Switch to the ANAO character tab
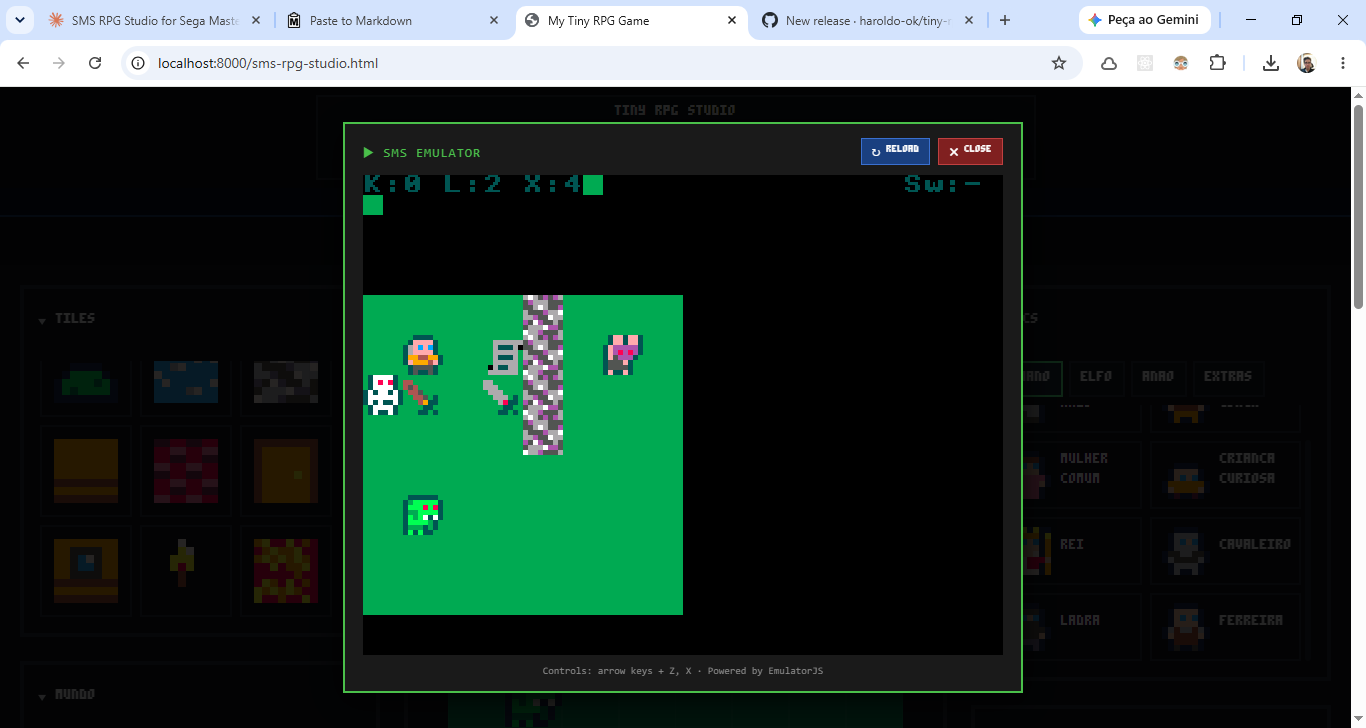The width and height of the screenshot is (1366, 728). point(1158,377)
